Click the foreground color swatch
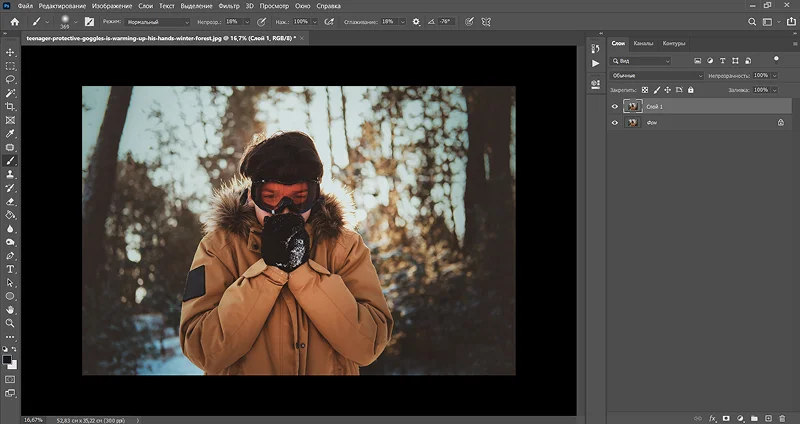The height and width of the screenshot is (424, 800). pyautogui.click(x=7, y=360)
